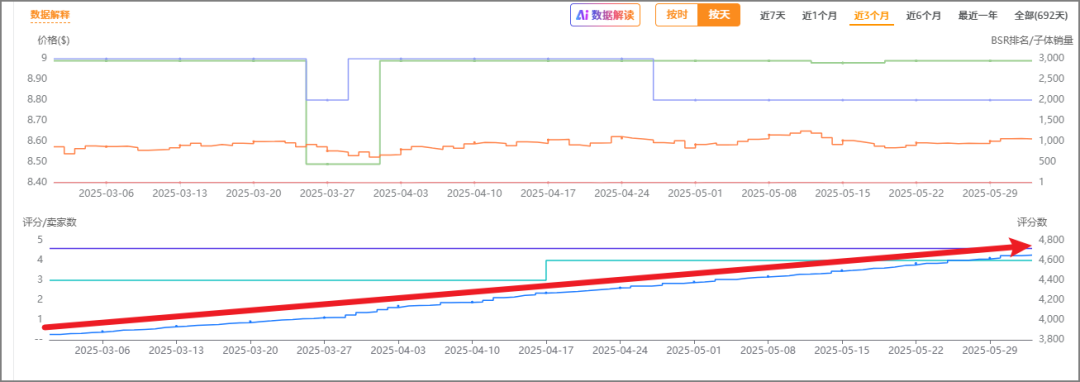1080x382 pixels.
Task: Click the 2025-03-06 date on lower chart
Action: [103, 350]
